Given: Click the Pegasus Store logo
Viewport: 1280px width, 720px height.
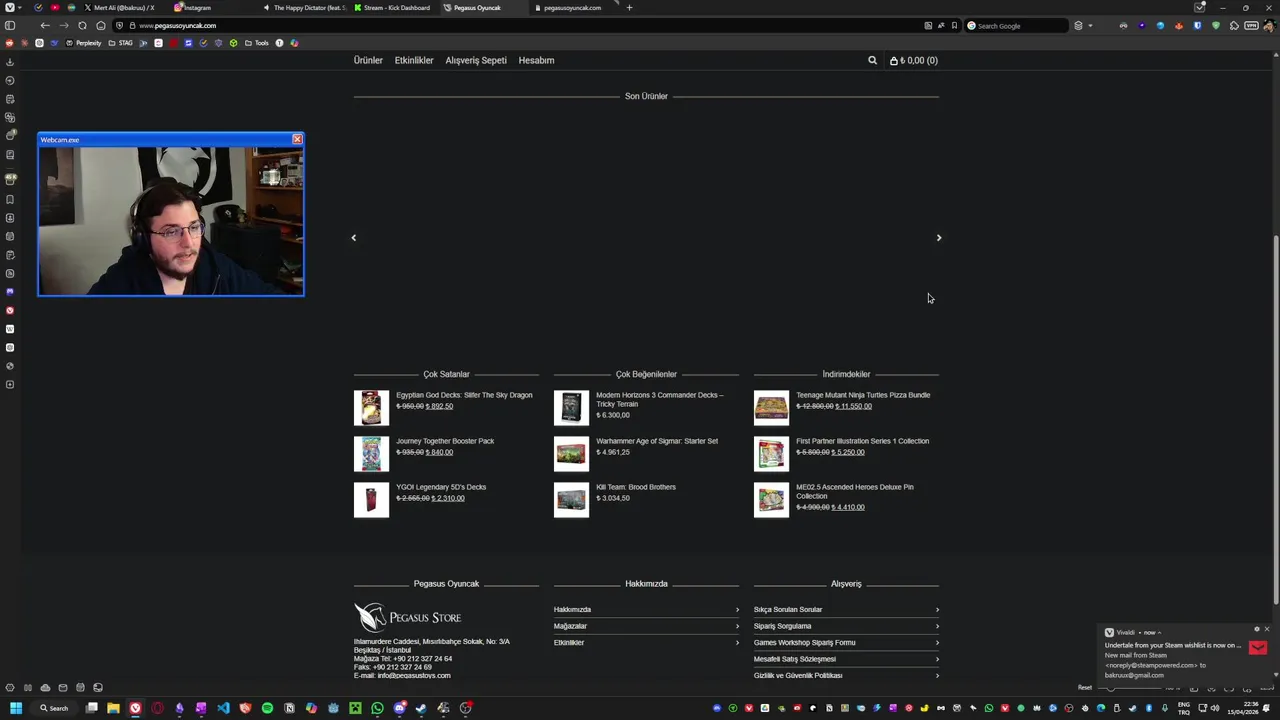Looking at the screenshot, I should click(408, 617).
